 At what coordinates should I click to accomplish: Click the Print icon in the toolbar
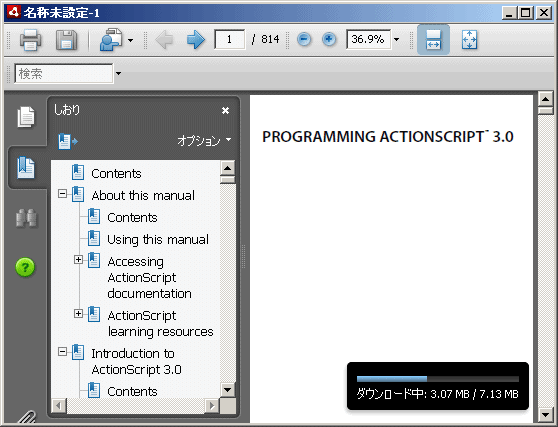point(30,39)
